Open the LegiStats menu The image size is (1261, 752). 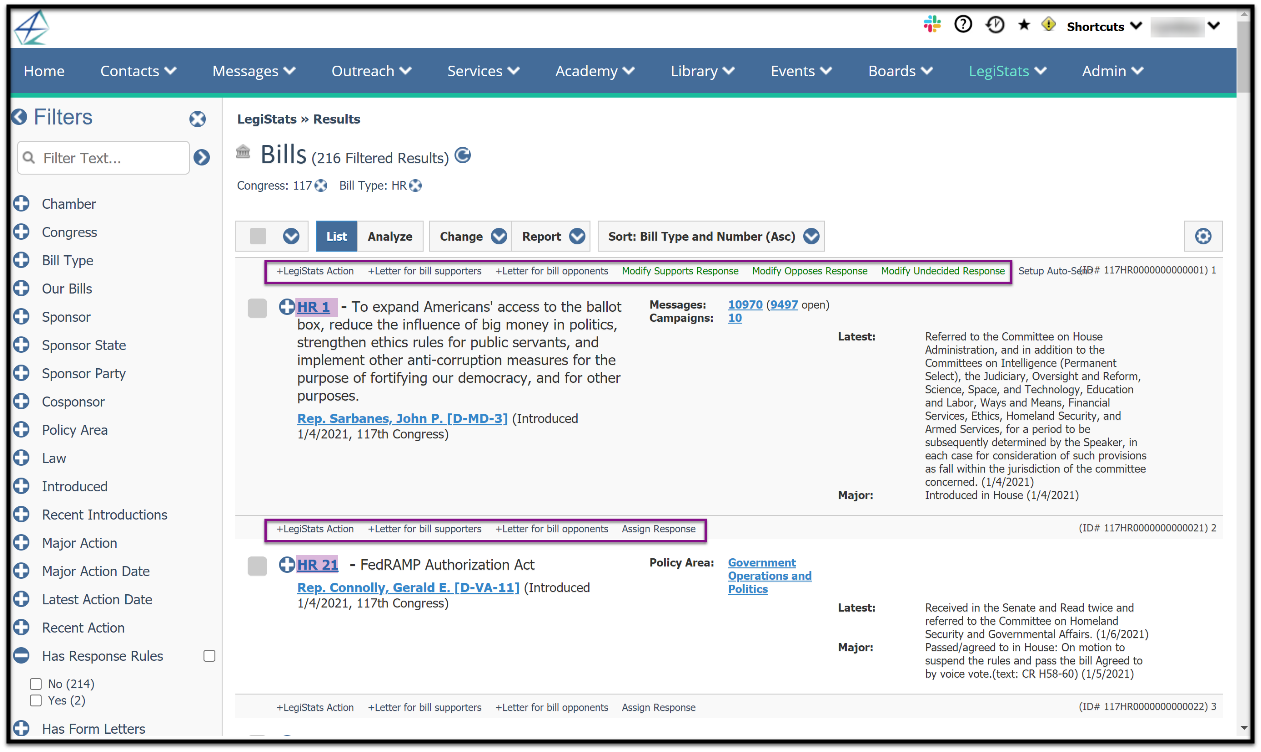click(1007, 71)
